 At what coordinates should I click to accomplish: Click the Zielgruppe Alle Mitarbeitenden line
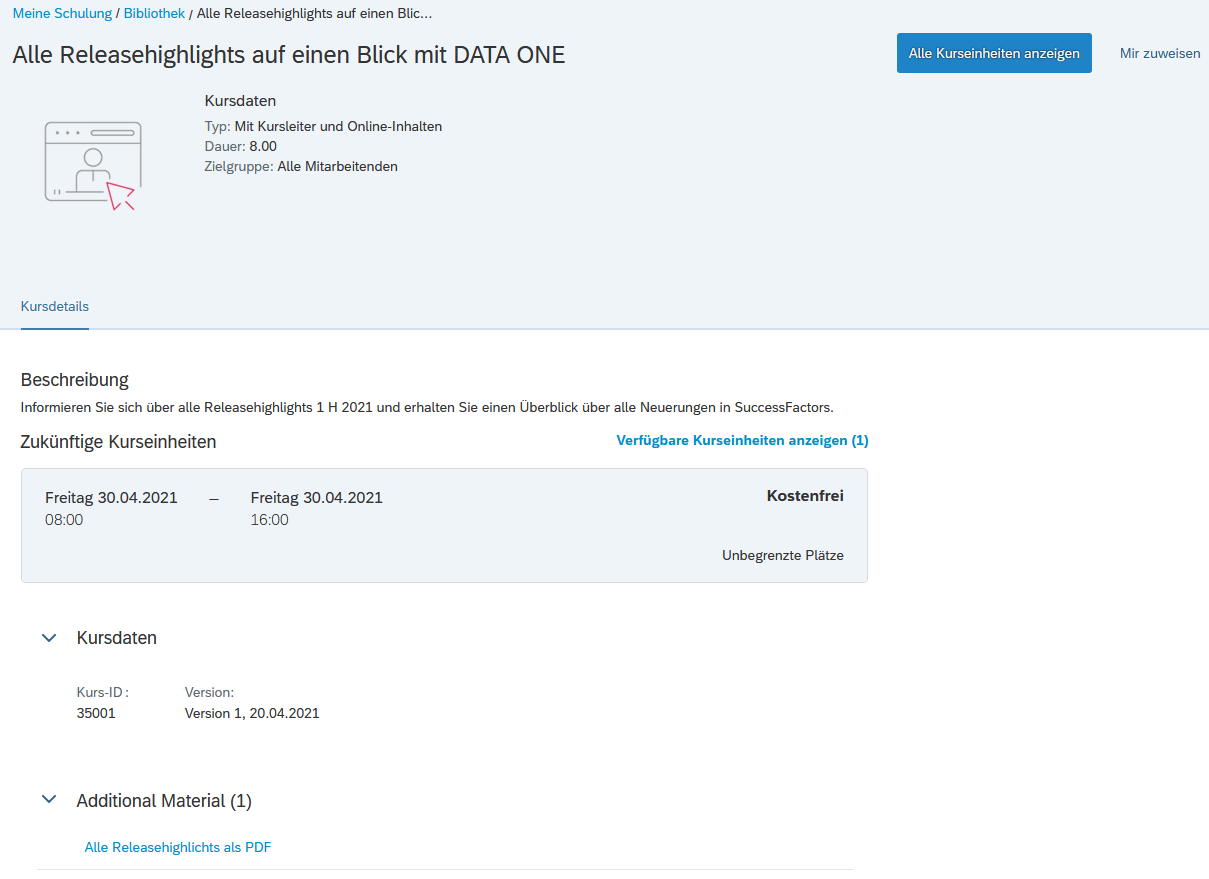[301, 167]
